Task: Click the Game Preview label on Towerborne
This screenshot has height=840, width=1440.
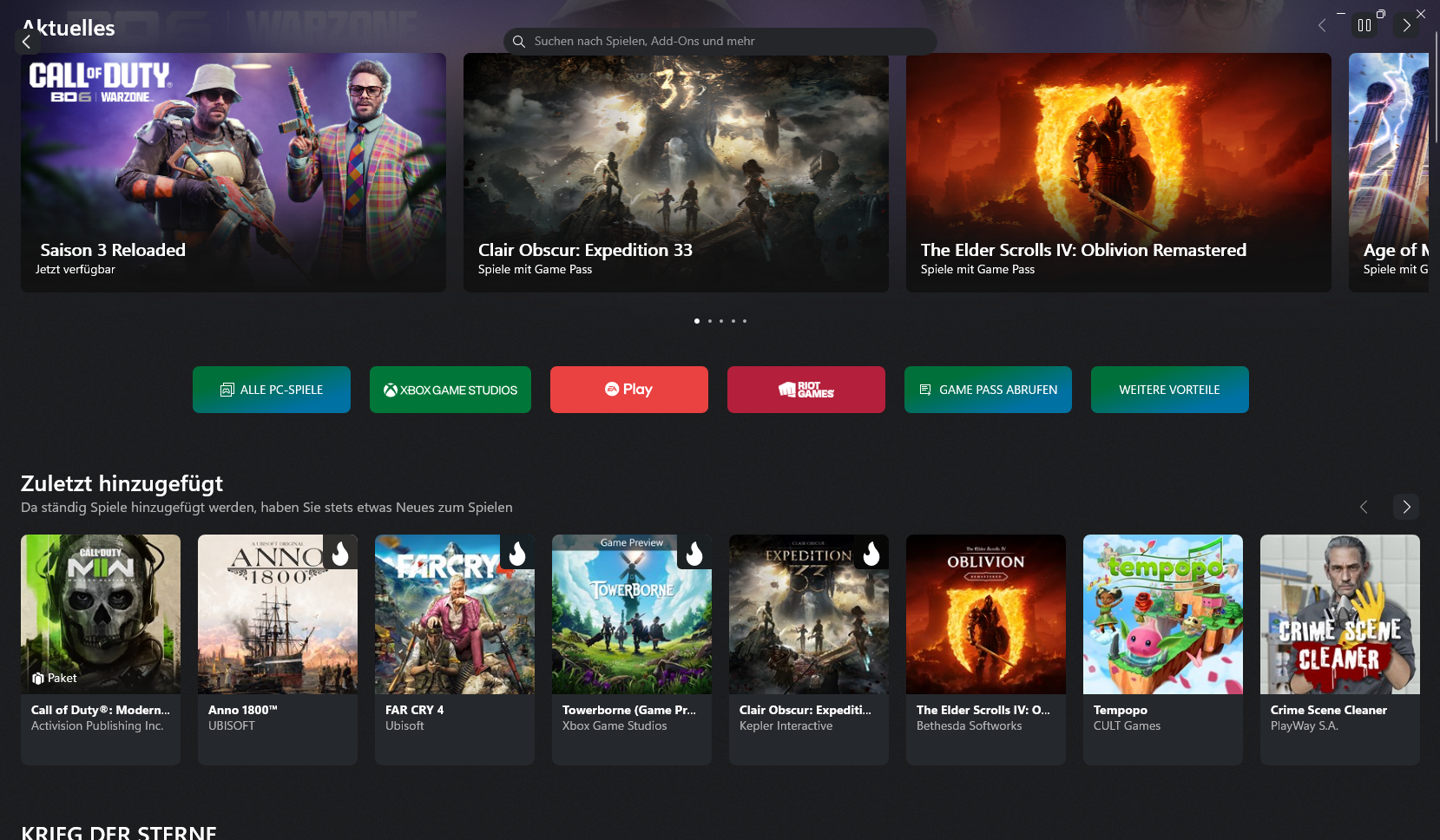Action: coord(632,542)
